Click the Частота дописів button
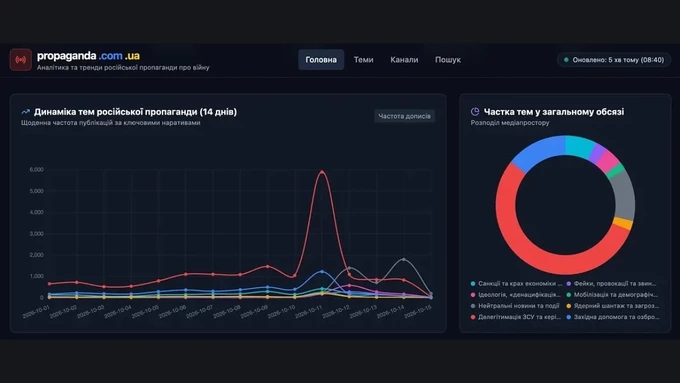The width and height of the screenshot is (680, 383). coord(405,116)
